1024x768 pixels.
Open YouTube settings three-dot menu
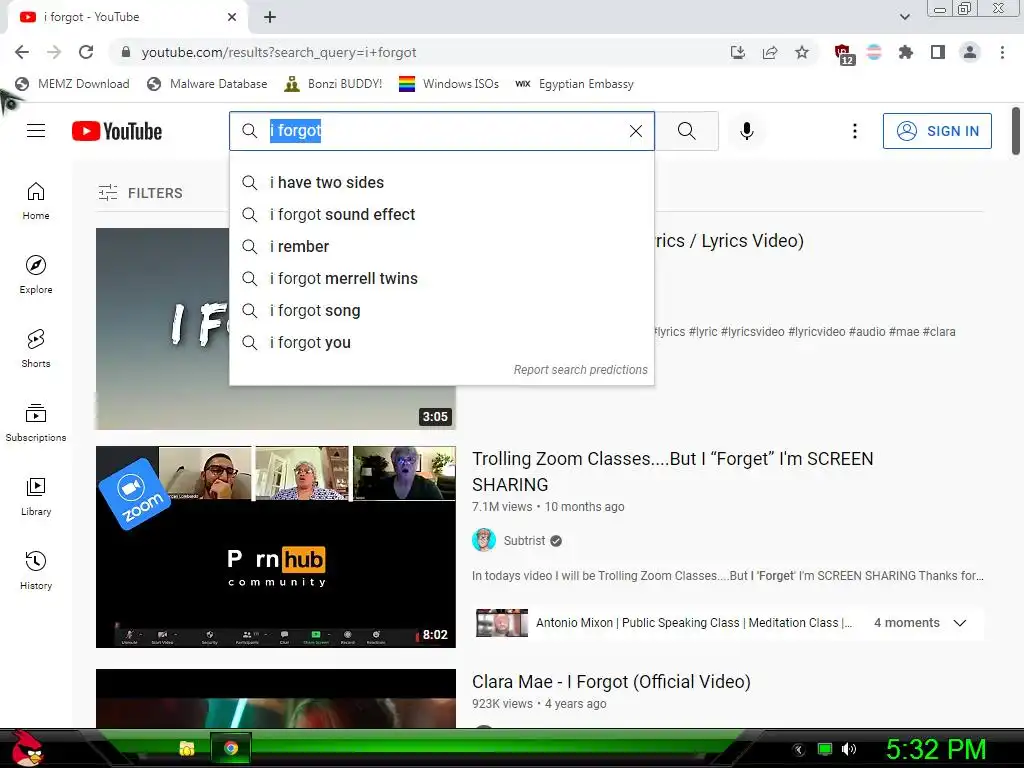[854, 131]
